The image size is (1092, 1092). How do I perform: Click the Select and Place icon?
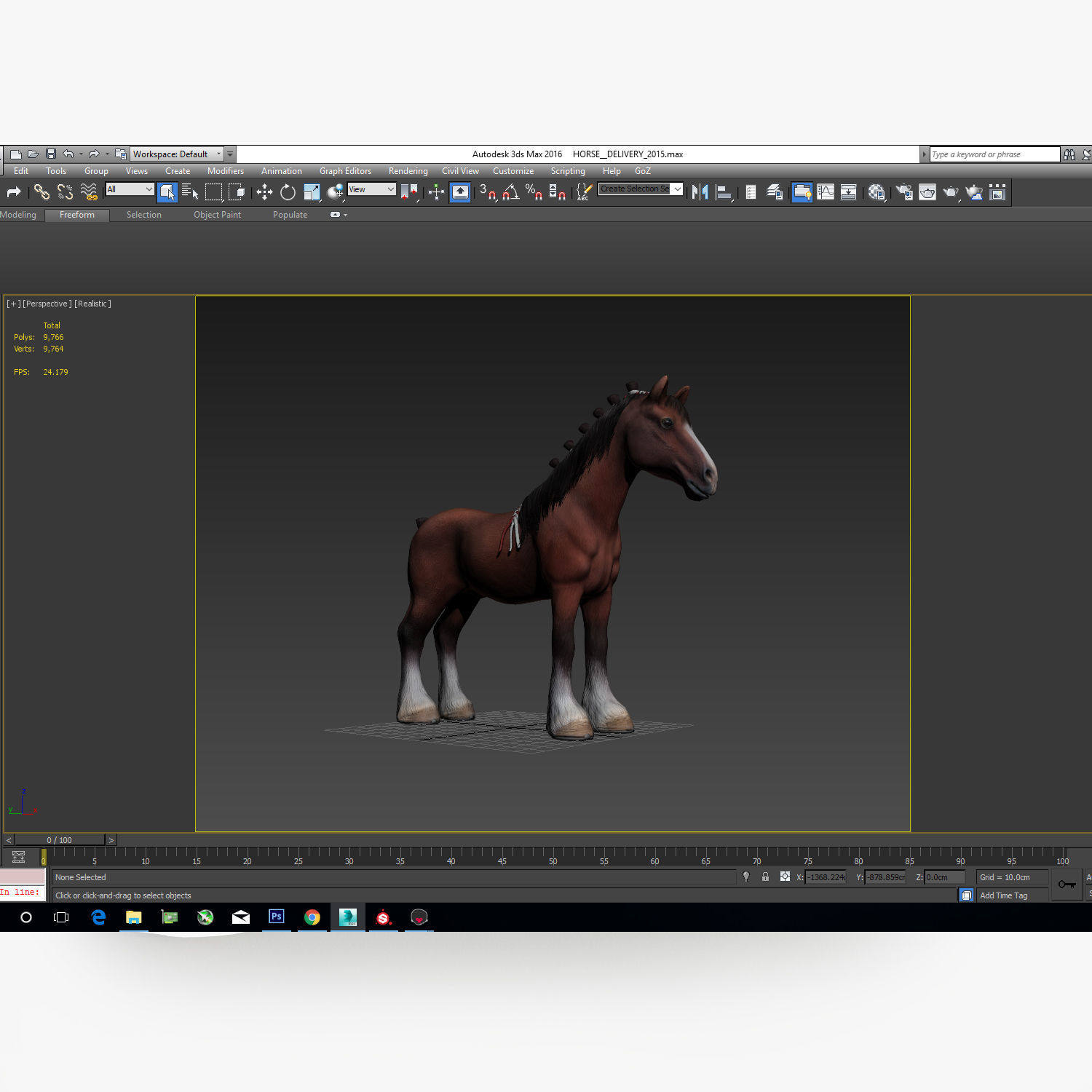pos(335,192)
